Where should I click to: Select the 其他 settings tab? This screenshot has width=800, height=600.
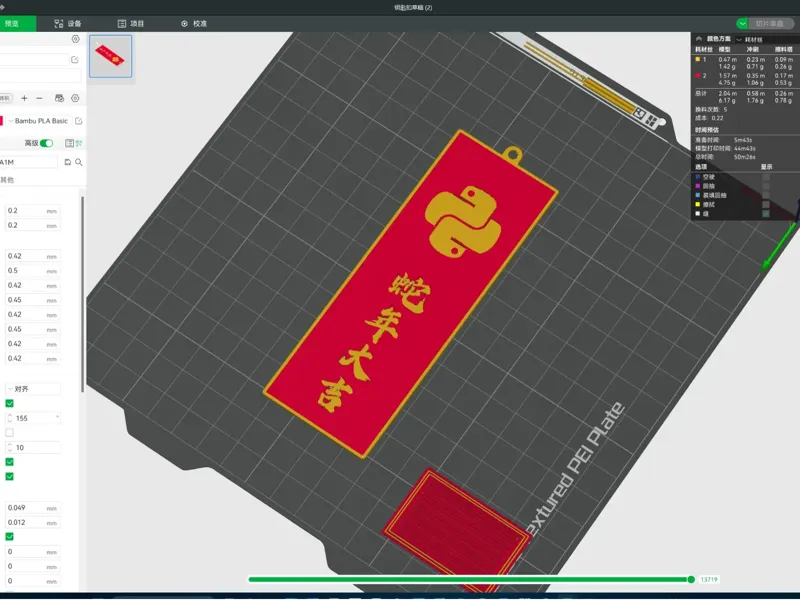[7, 180]
